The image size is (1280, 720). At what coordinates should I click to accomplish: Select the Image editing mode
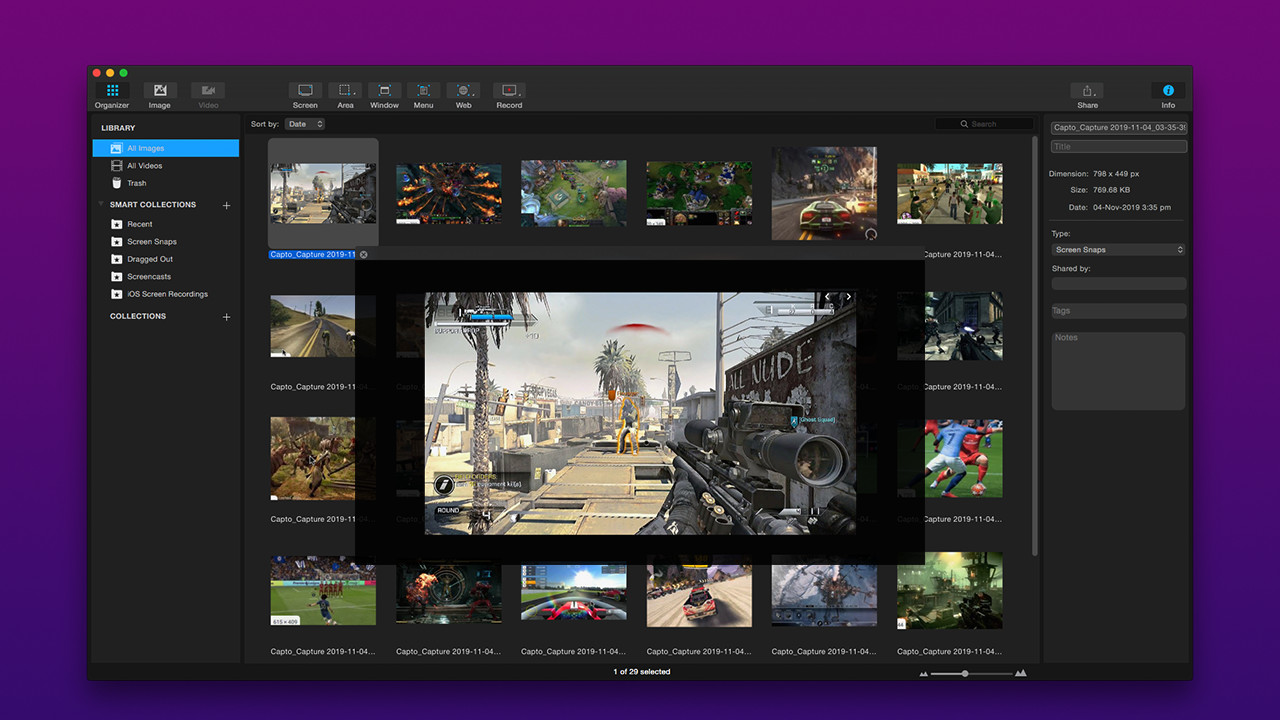click(x=159, y=91)
